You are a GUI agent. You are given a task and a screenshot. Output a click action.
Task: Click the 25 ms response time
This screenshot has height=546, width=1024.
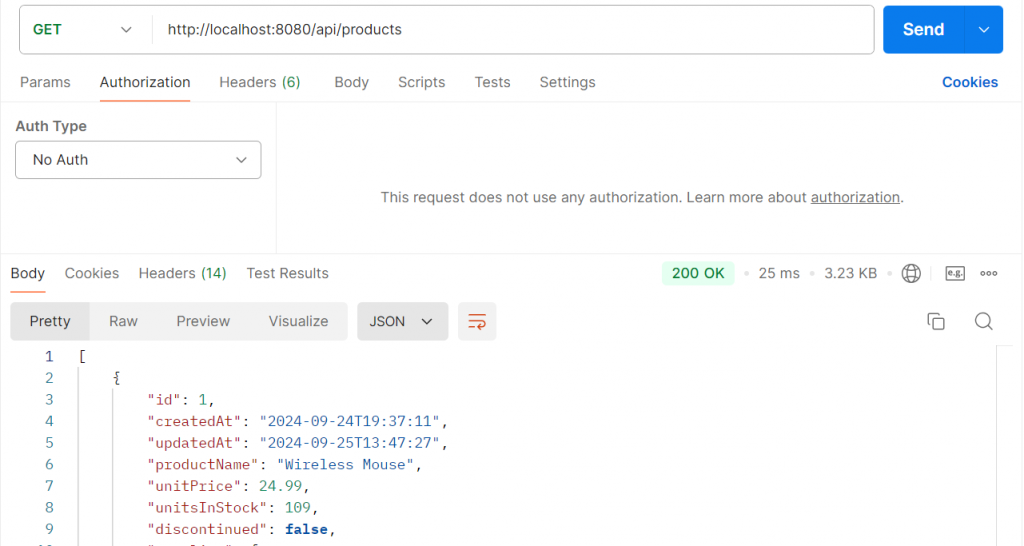click(778, 274)
